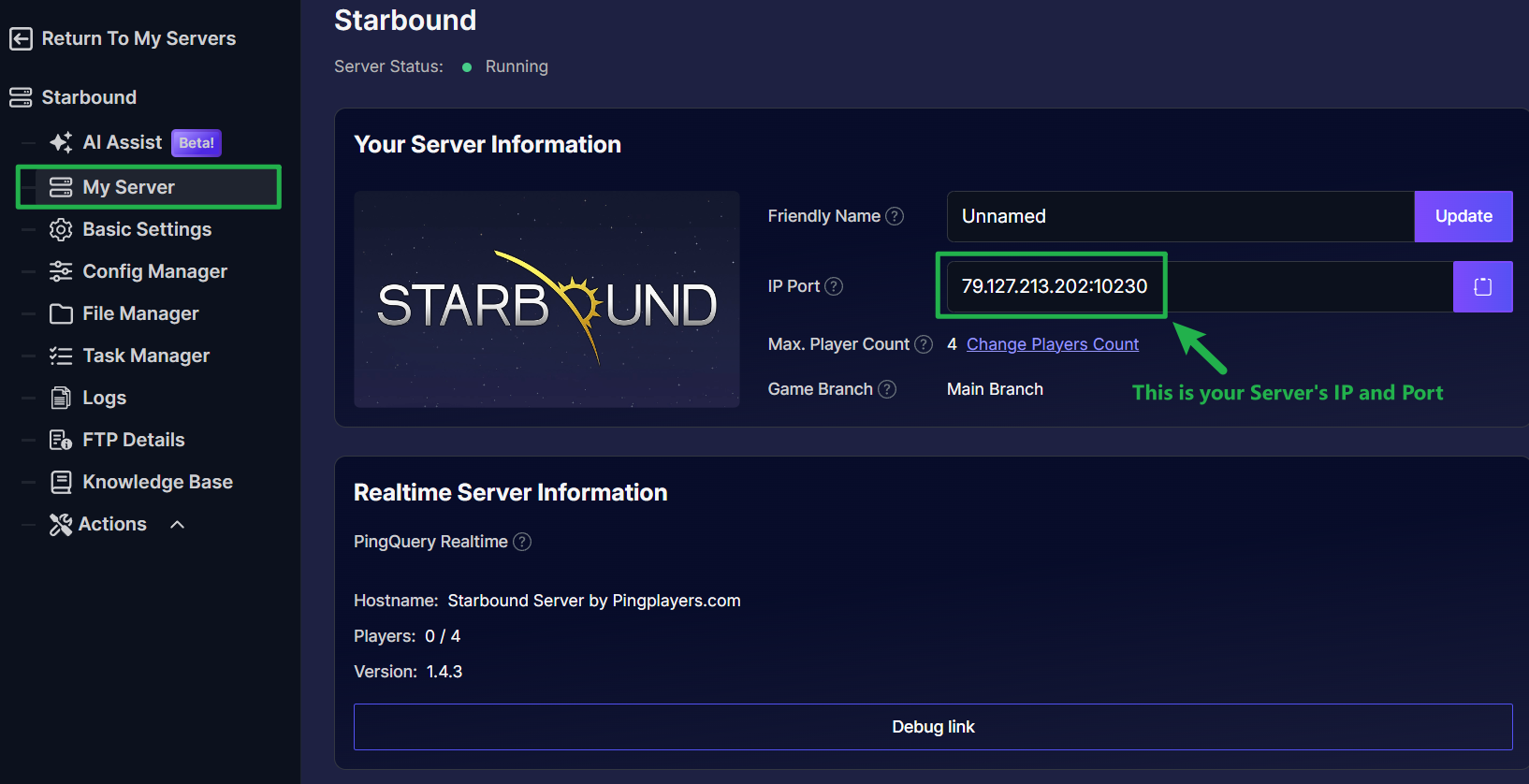This screenshot has height=784, width=1529.
Task: Click into the Friendly Name text field
Action: click(x=1179, y=216)
